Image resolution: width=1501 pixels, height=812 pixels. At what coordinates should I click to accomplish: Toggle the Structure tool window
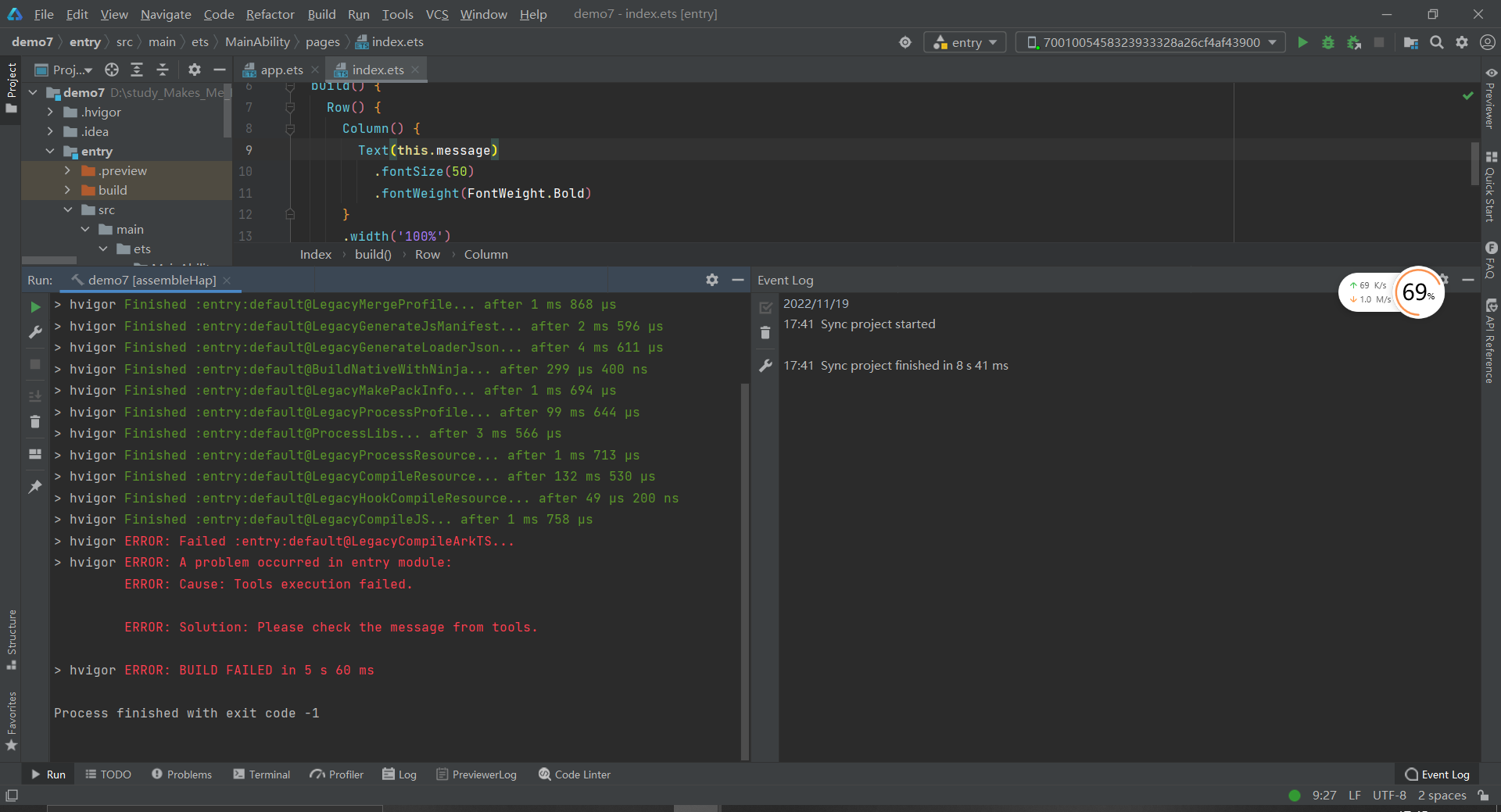click(11, 639)
